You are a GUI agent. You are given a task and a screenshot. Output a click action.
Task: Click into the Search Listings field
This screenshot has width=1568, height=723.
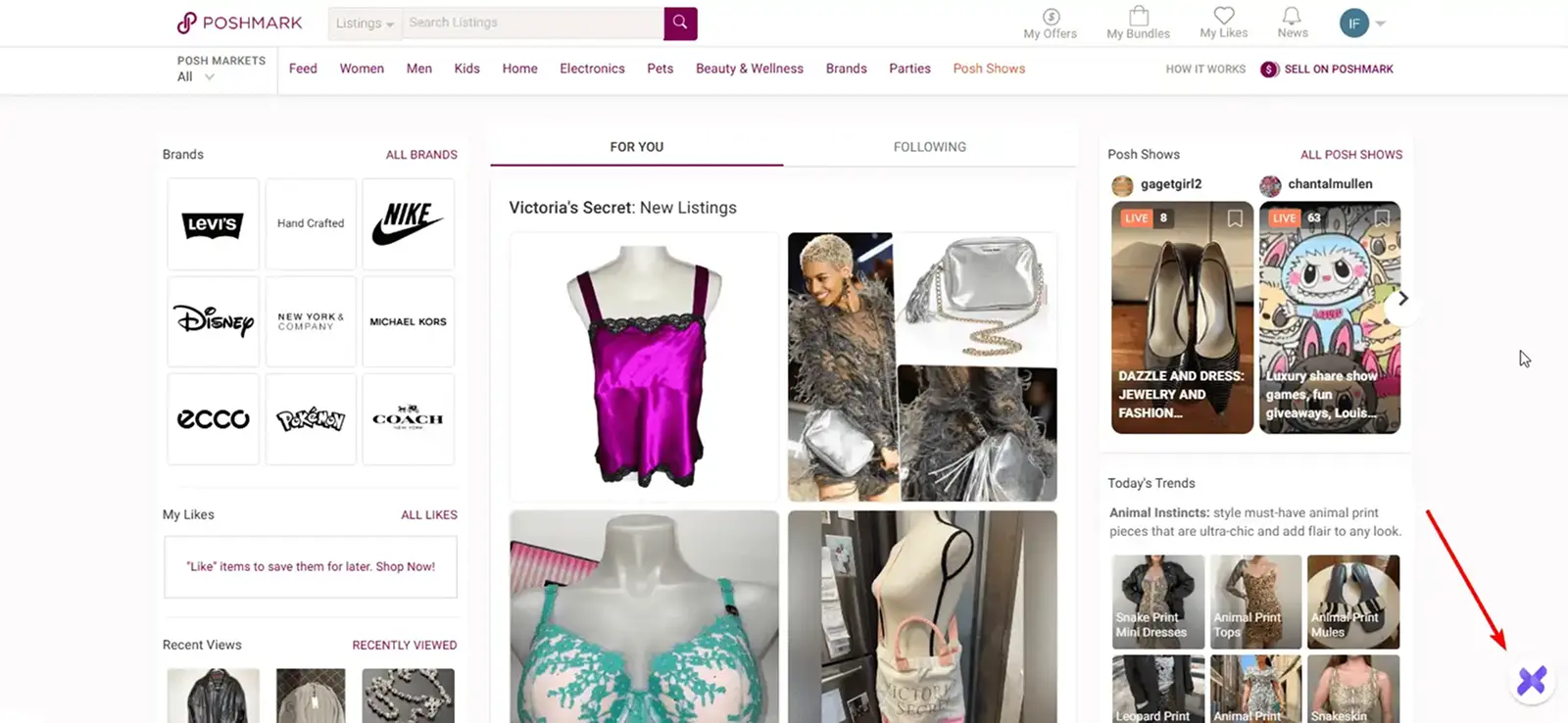534,23
